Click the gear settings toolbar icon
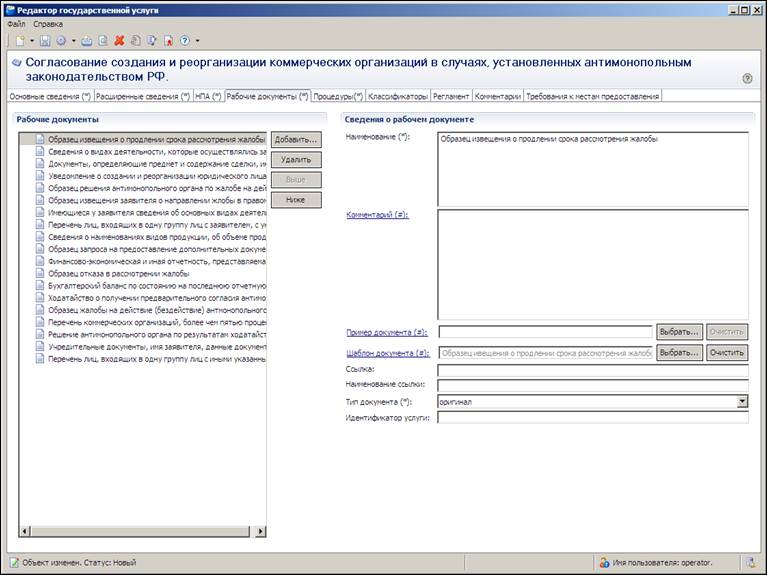 pos(61,41)
